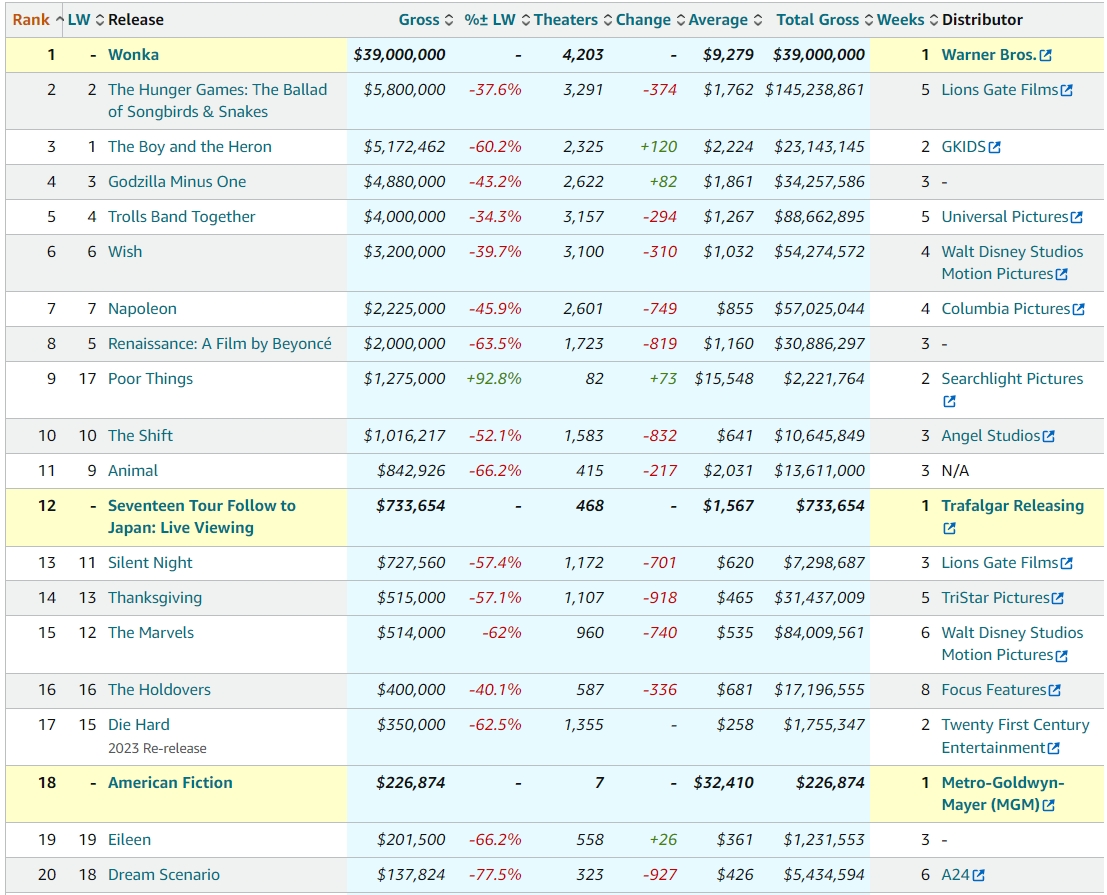The height and width of the screenshot is (895, 1107).
Task: Click external link icon beside Angel Studios
Action: 1048,436
